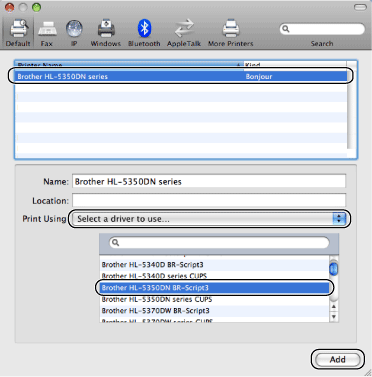372x377 pixels.
Task: Click the magnifier icon in toolbar search
Action: (286, 29)
